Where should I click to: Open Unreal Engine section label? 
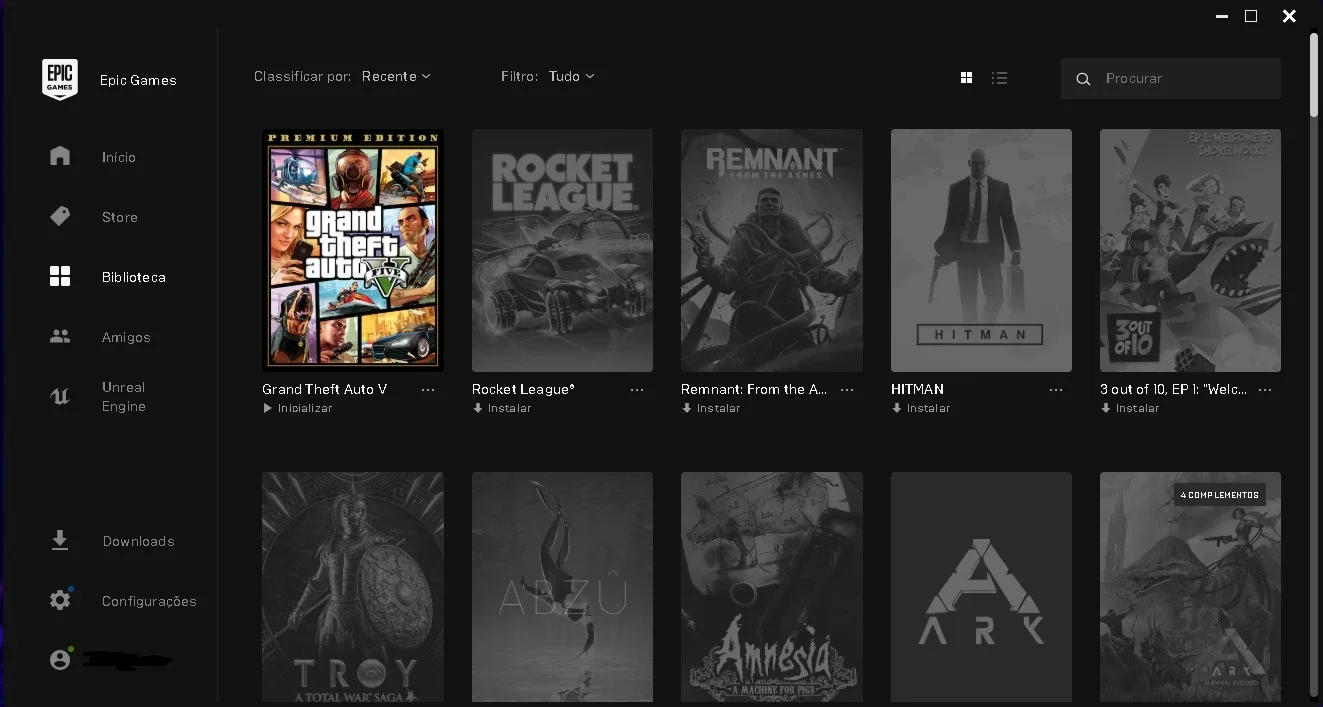(123, 396)
